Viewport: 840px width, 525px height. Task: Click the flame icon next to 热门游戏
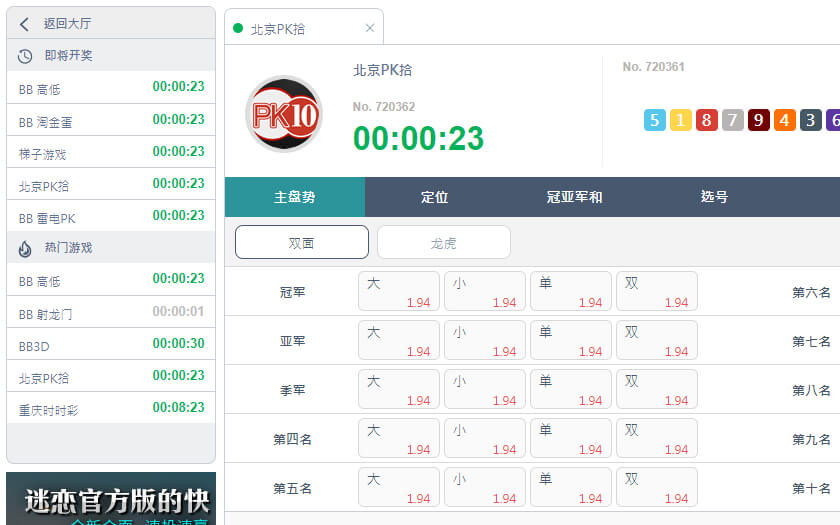(x=25, y=248)
